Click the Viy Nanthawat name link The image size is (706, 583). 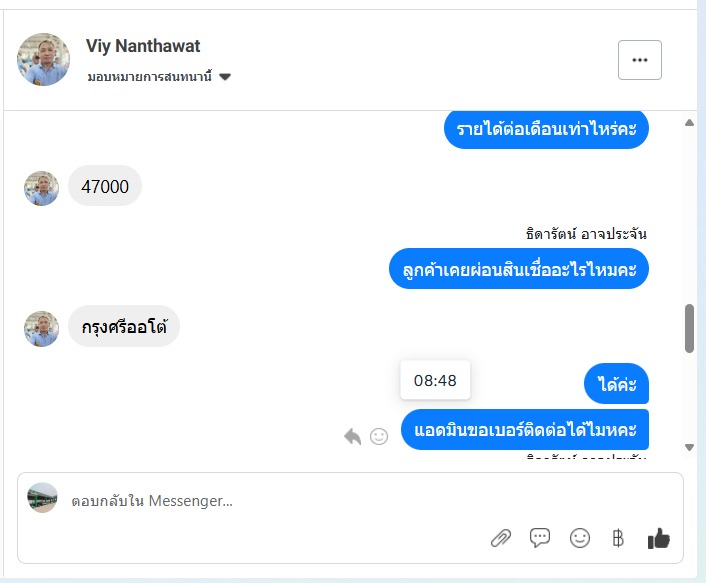coord(143,46)
